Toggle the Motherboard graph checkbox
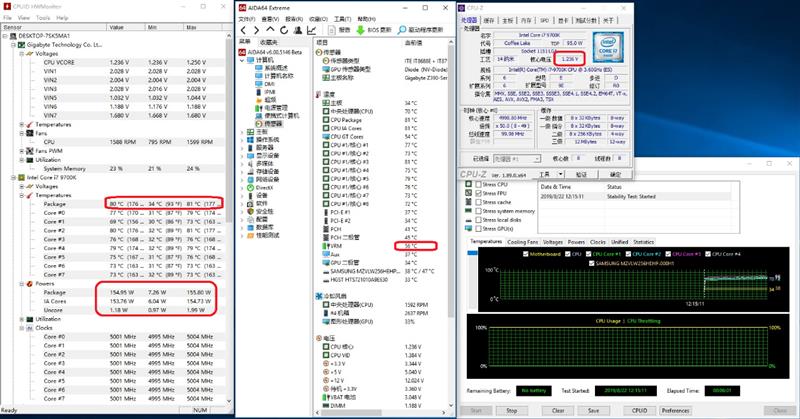Screen dimensions: 800x419 (x=526, y=254)
